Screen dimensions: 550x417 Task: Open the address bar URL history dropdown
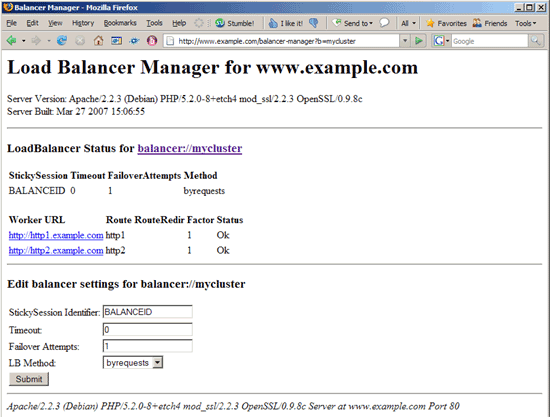(x=405, y=41)
